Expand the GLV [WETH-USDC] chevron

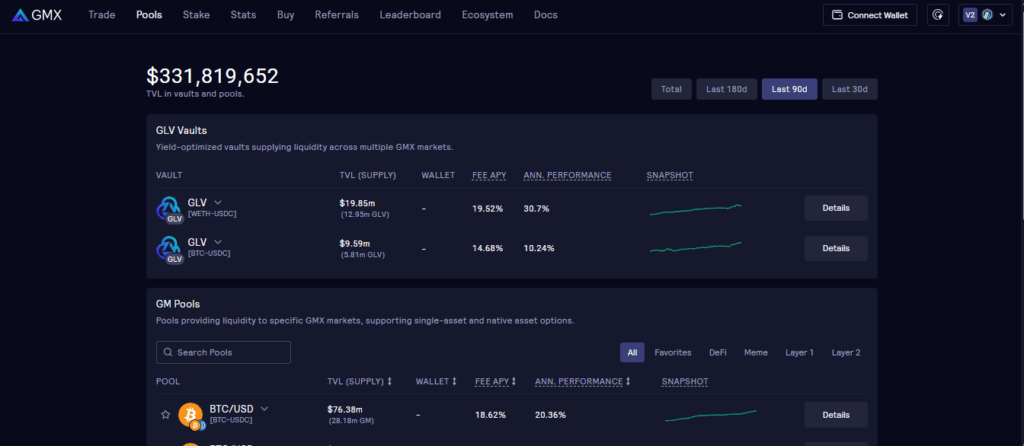click(x=218, y=202)
